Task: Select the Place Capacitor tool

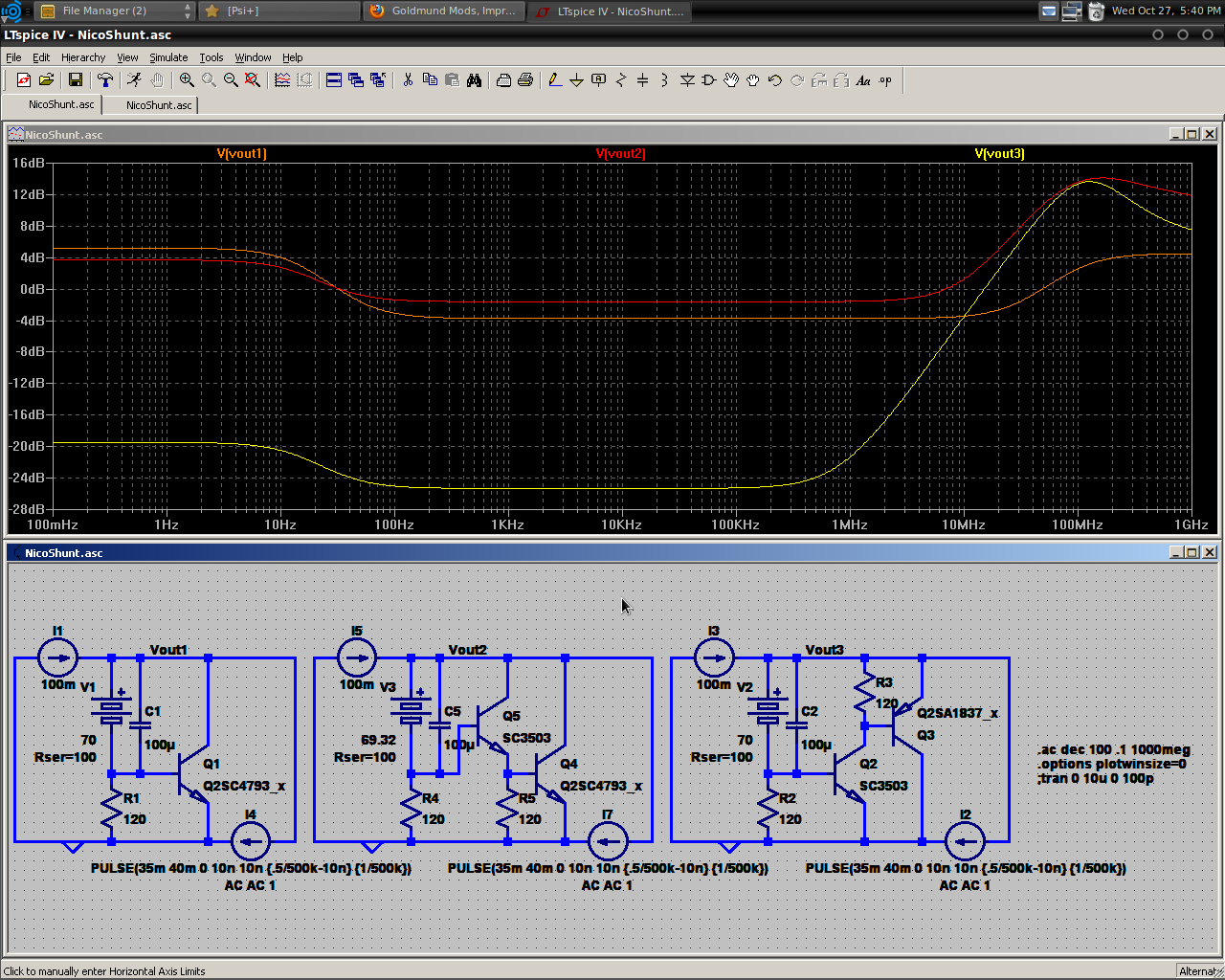Action: coord(643,80)
